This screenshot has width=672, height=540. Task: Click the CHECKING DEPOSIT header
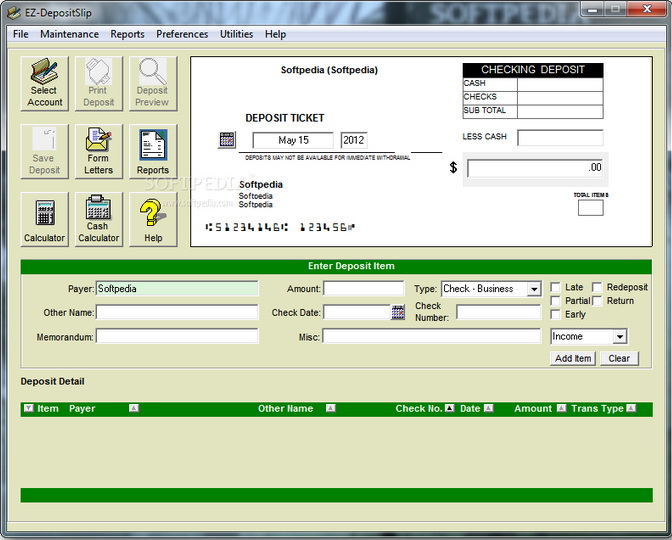click(x=533, y=70)
